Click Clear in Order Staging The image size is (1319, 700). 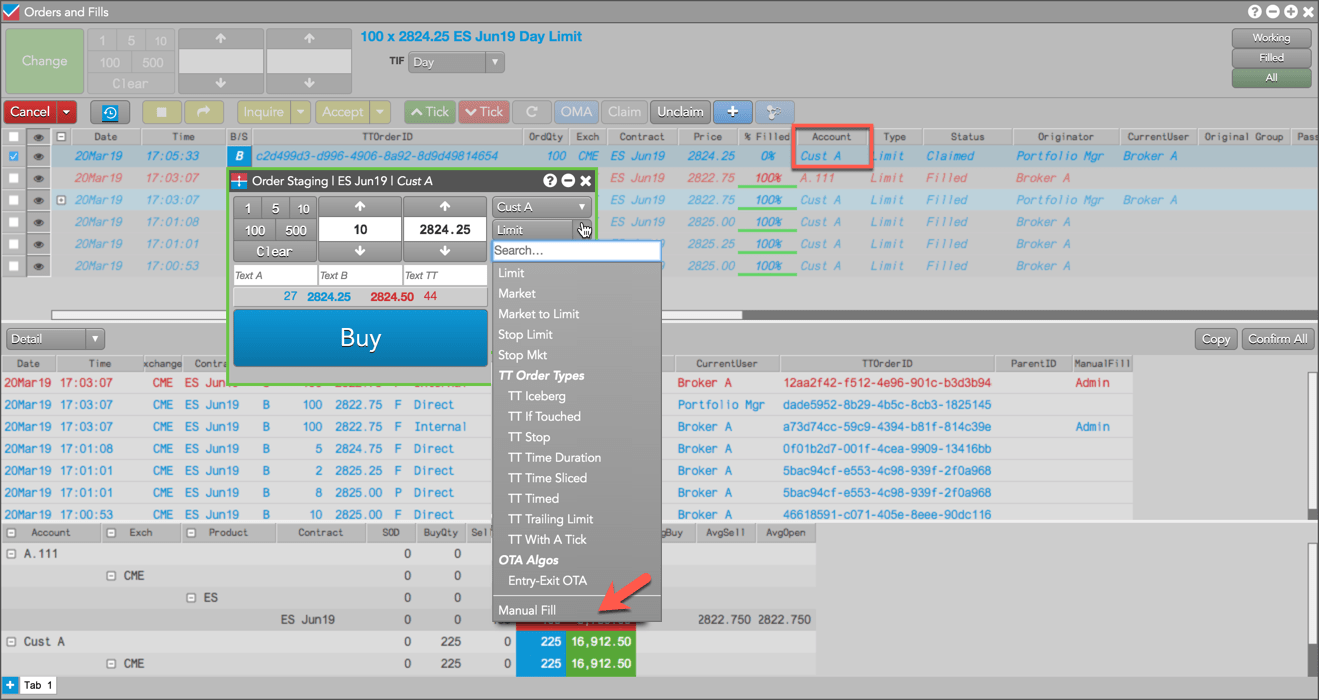point(274,251)
